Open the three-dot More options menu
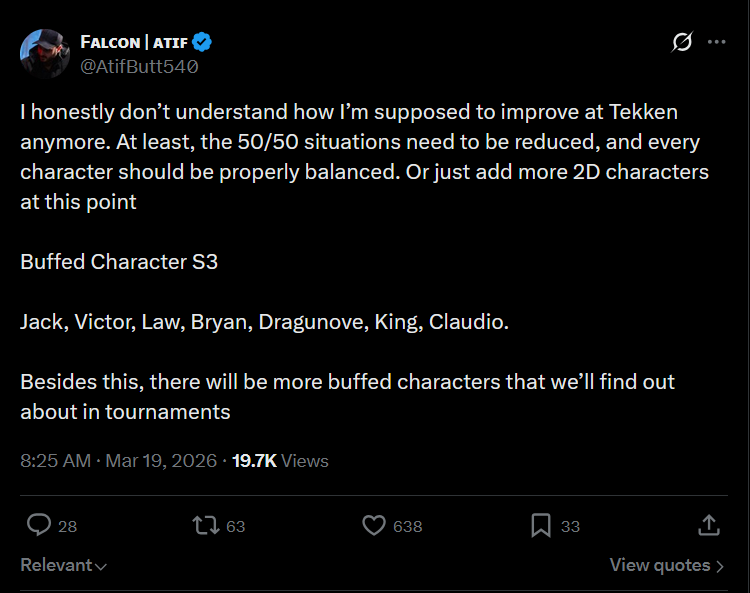Screen dimensions: 750x593 (x=716, y=42)
